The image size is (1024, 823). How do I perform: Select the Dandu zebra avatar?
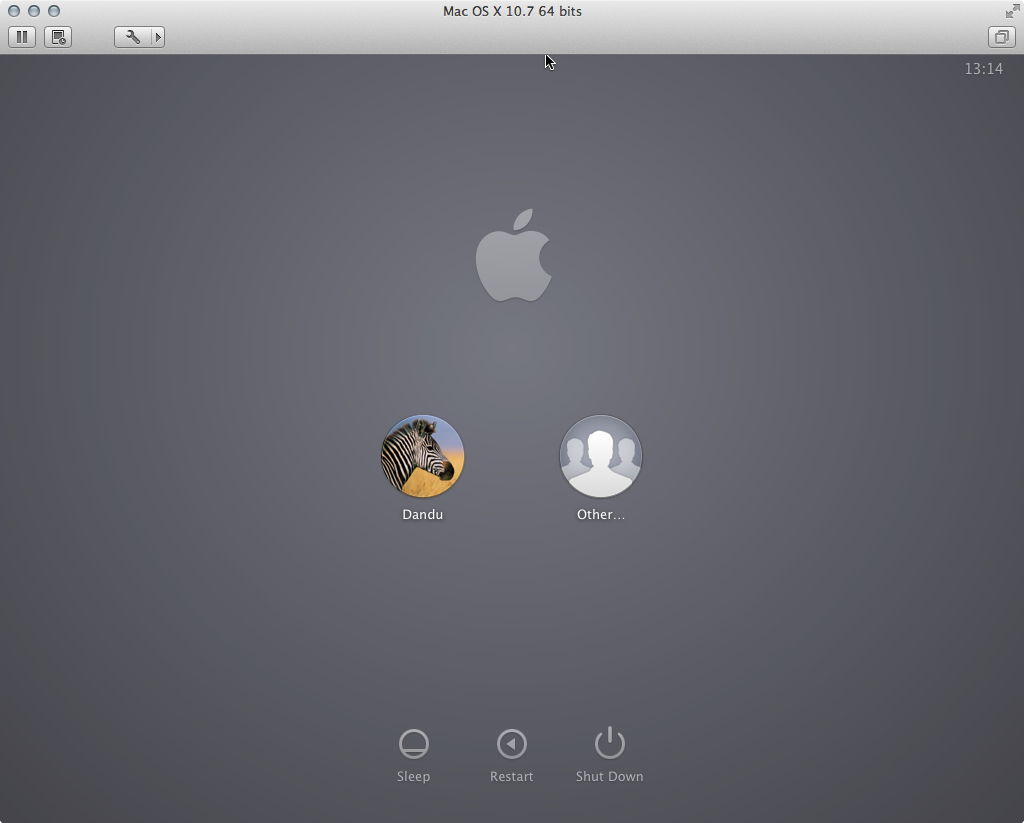click(422, 456)
